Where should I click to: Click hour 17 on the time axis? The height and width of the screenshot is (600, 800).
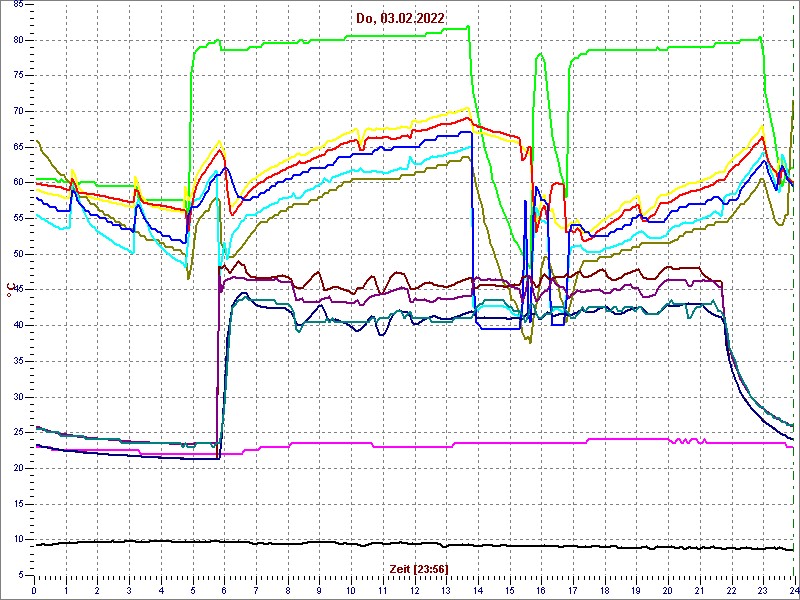click(x=573, y=588)
